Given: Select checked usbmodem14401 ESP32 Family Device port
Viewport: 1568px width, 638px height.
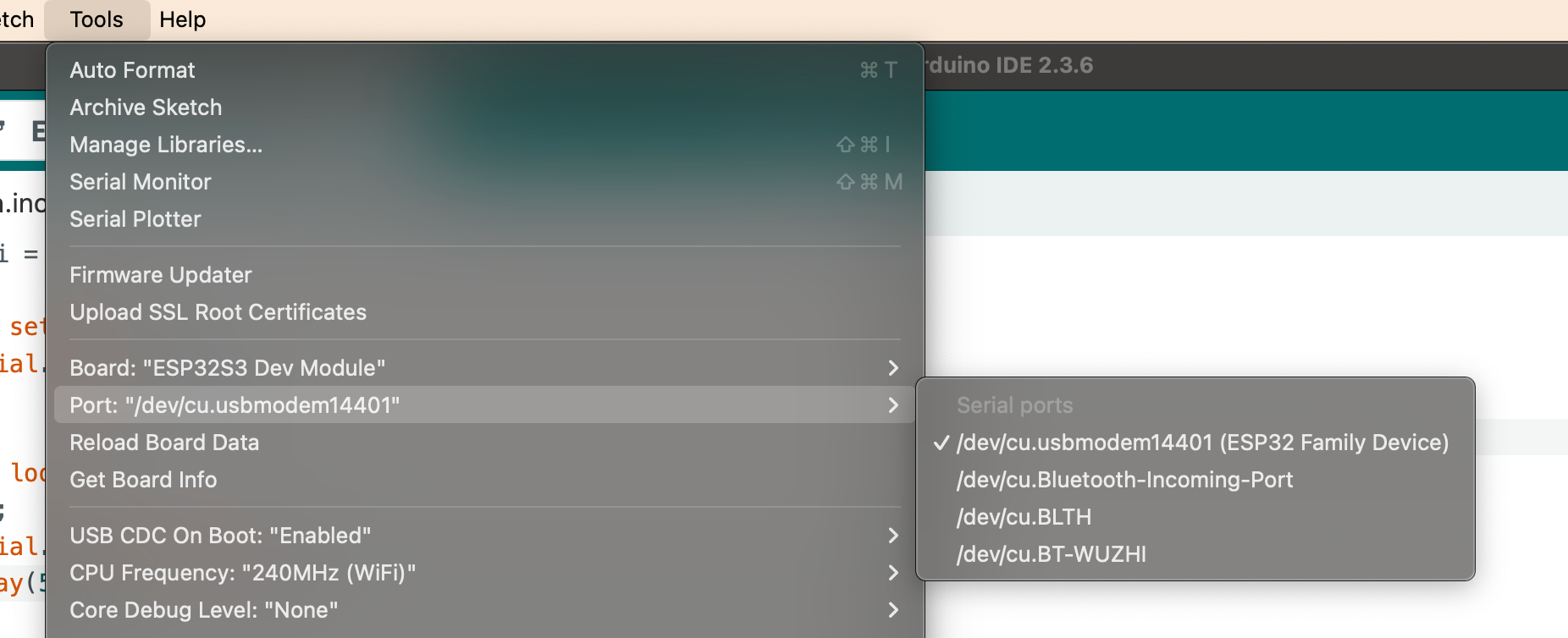Looking at the screenshot, I should [1201, 443].
